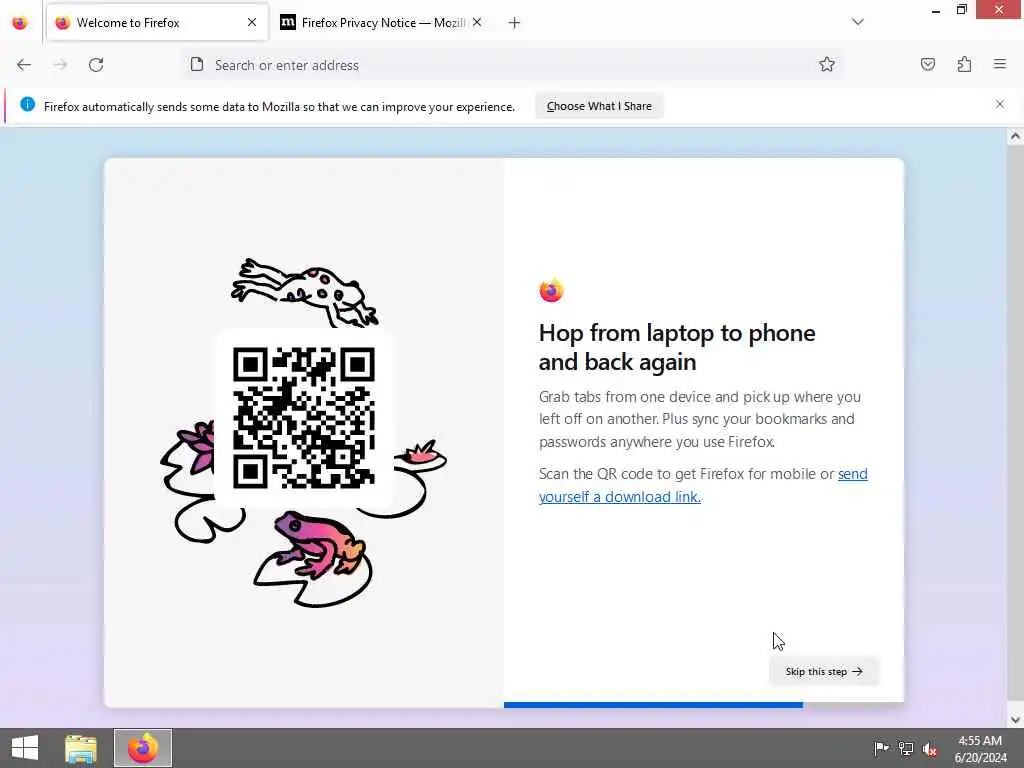Click the QR code image
This screenshot has height=768, width=1024.
coord(304,418)
